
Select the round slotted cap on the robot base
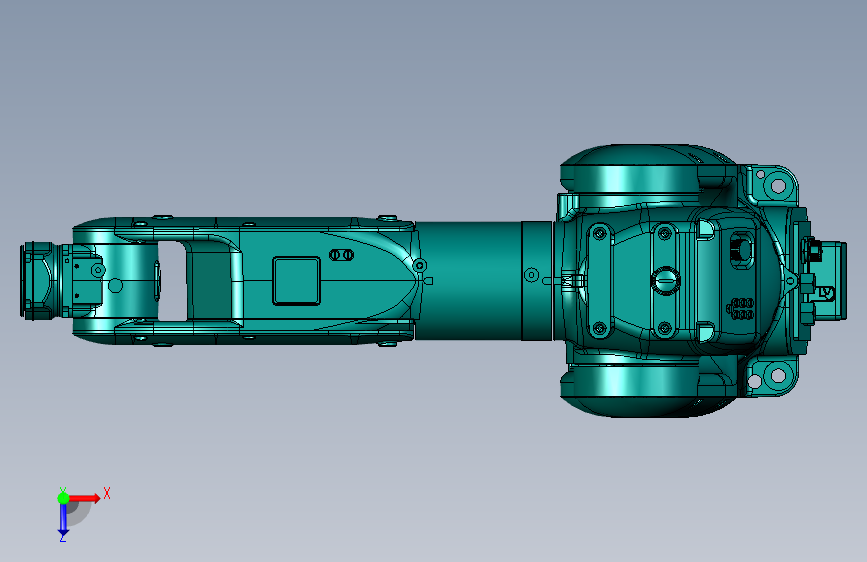pos(665,280)
